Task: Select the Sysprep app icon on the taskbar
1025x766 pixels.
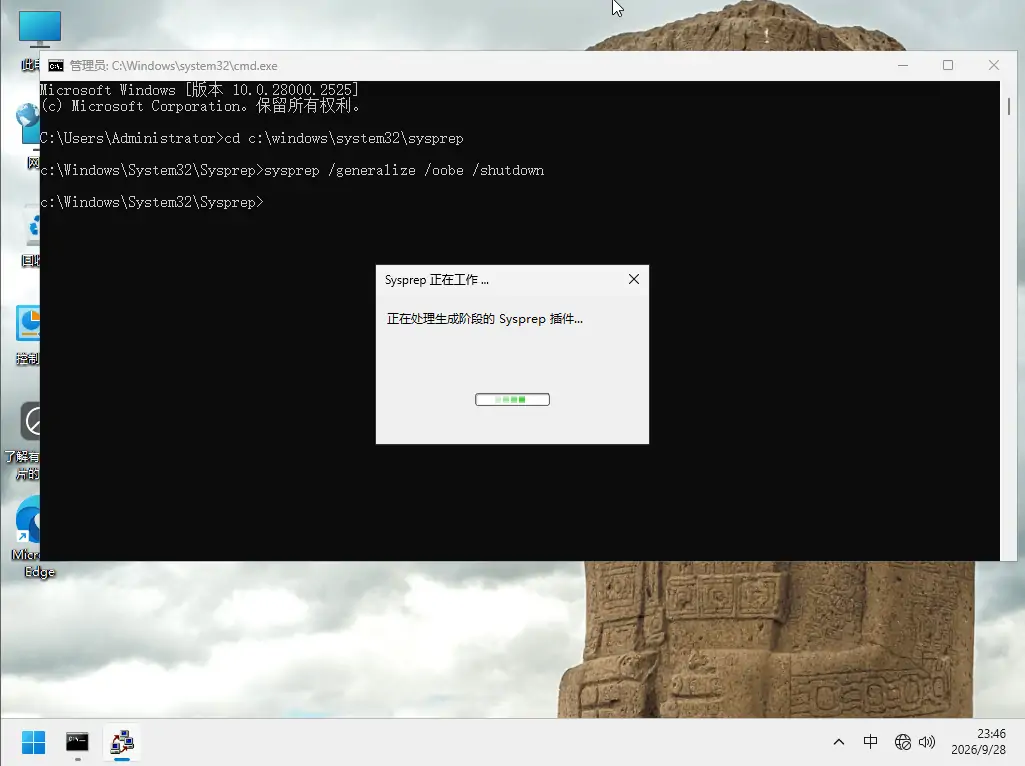Action: 122,742
